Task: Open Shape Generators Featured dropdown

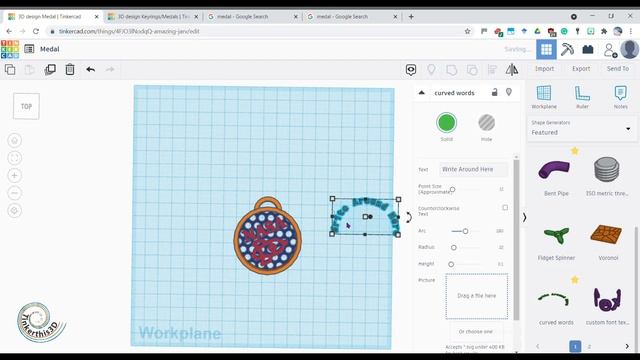Action: click(581, 129)
